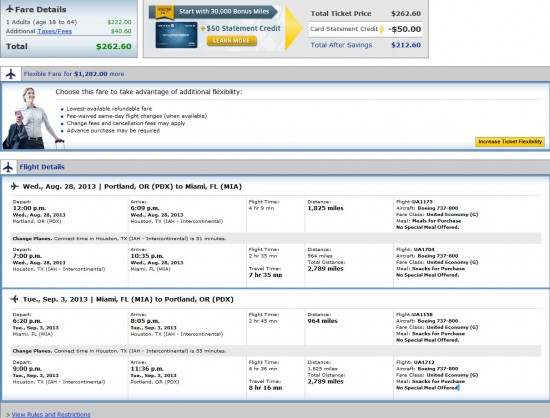Click the Total After Savings label

point(341,45)
